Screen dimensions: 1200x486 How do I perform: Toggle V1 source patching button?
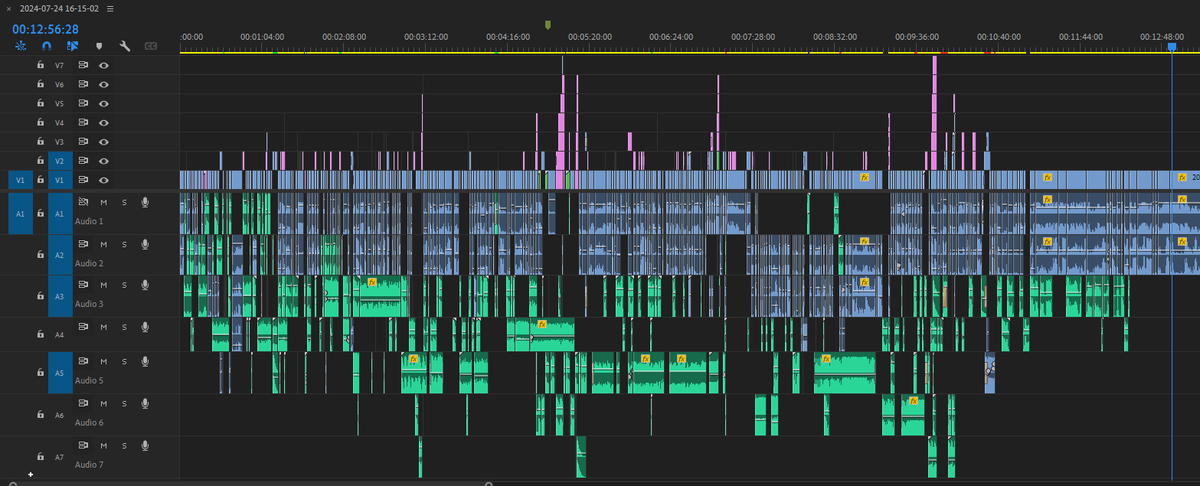pyautogui.click(x=20, y=180)
